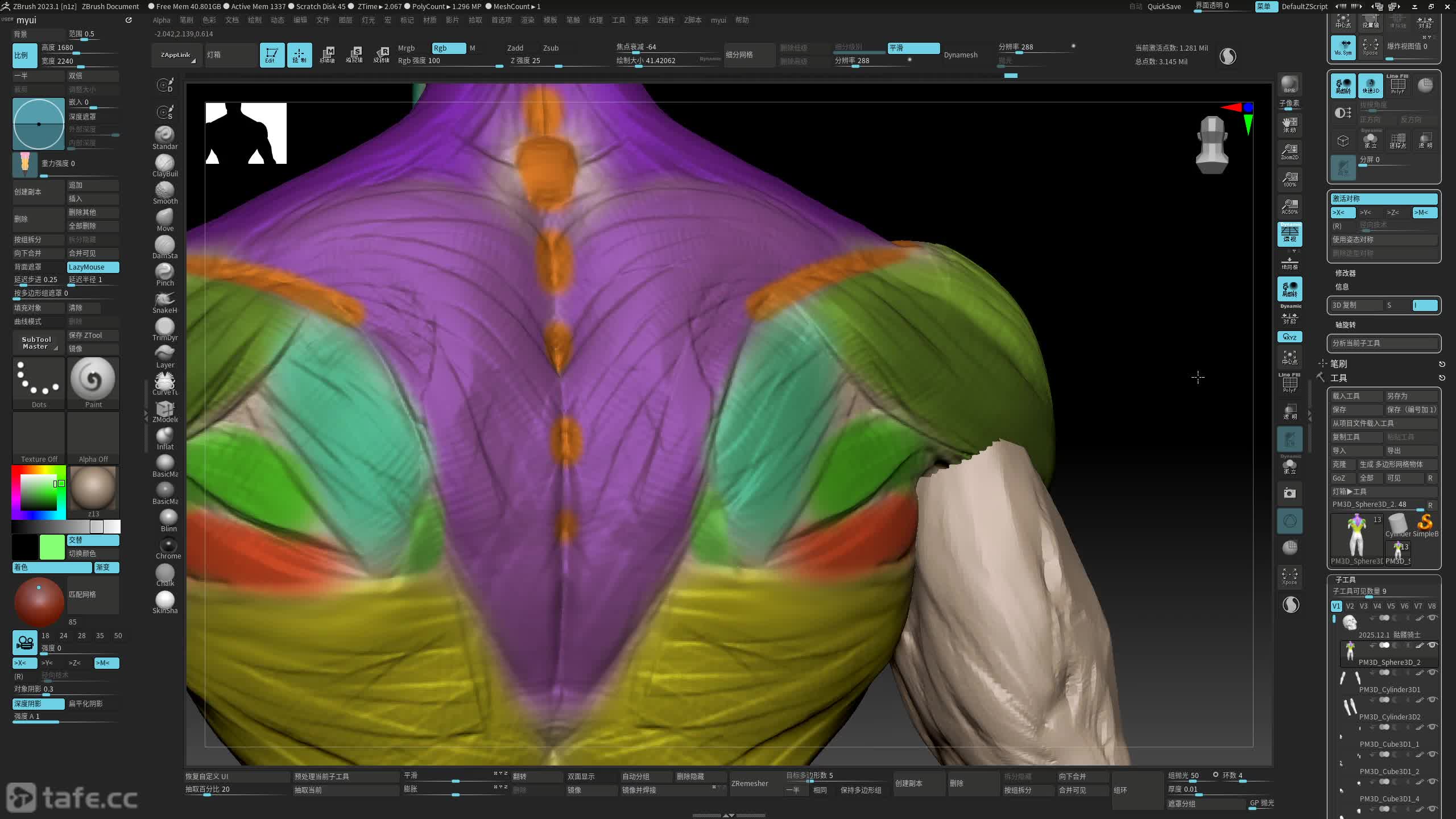Click the BPR render icon

pos(1289,84)
